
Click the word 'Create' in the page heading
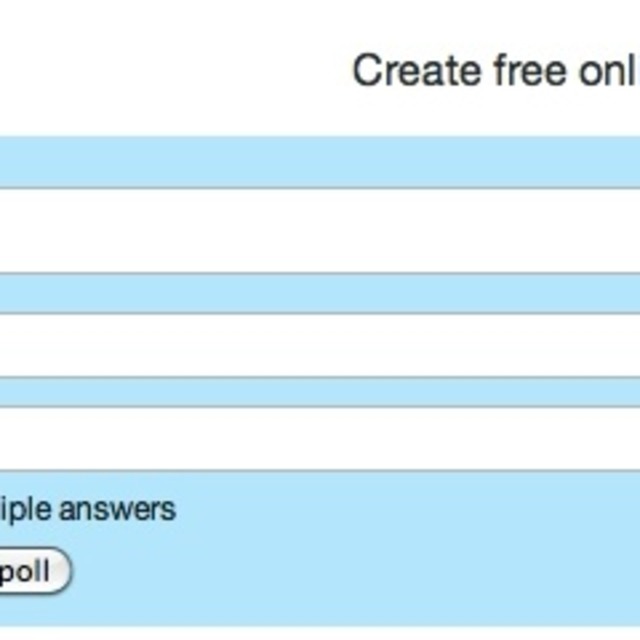coord(417,71)
